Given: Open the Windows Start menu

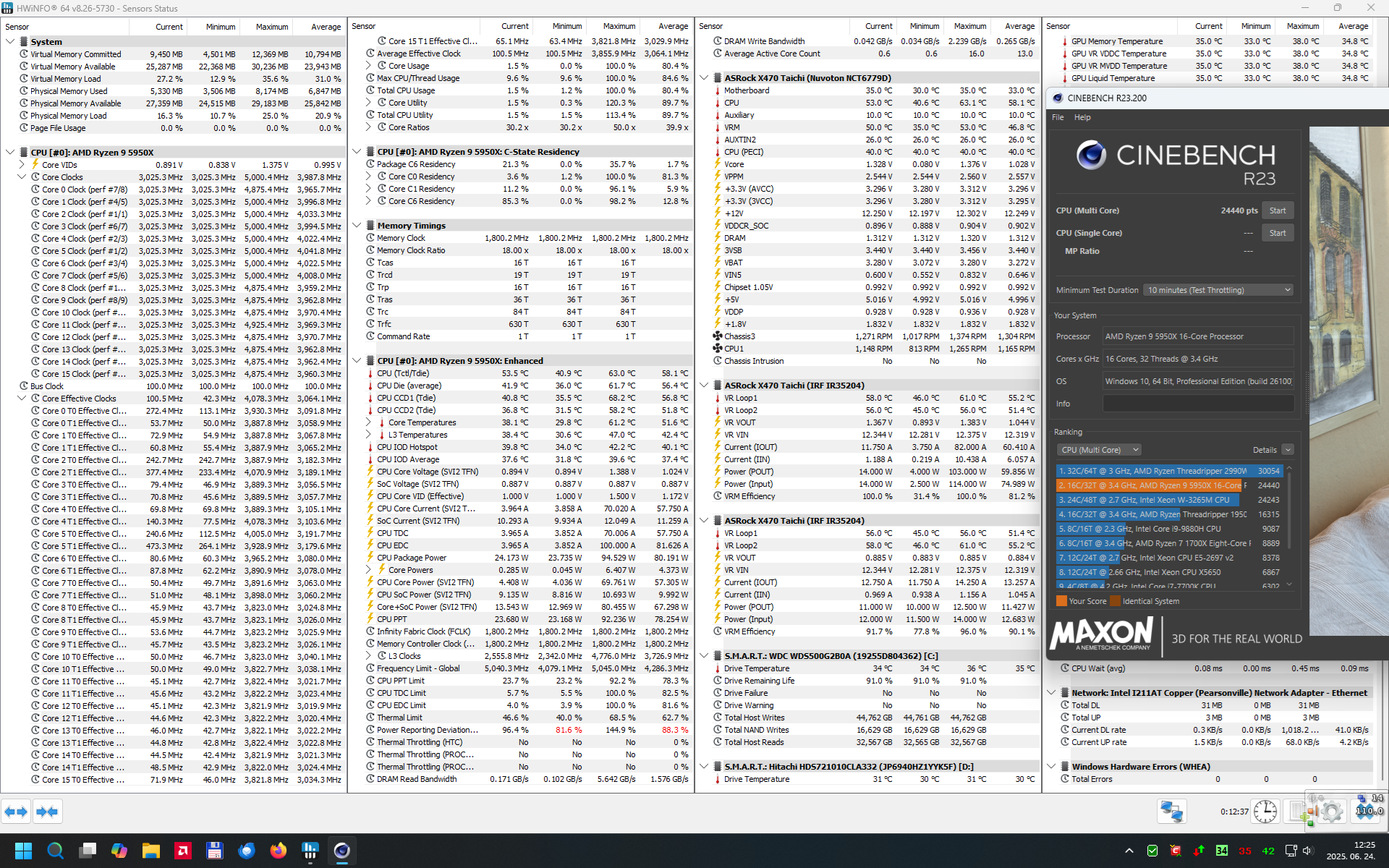Looking at the screenshot, I should pyautogui.click(x=24, y=851).
